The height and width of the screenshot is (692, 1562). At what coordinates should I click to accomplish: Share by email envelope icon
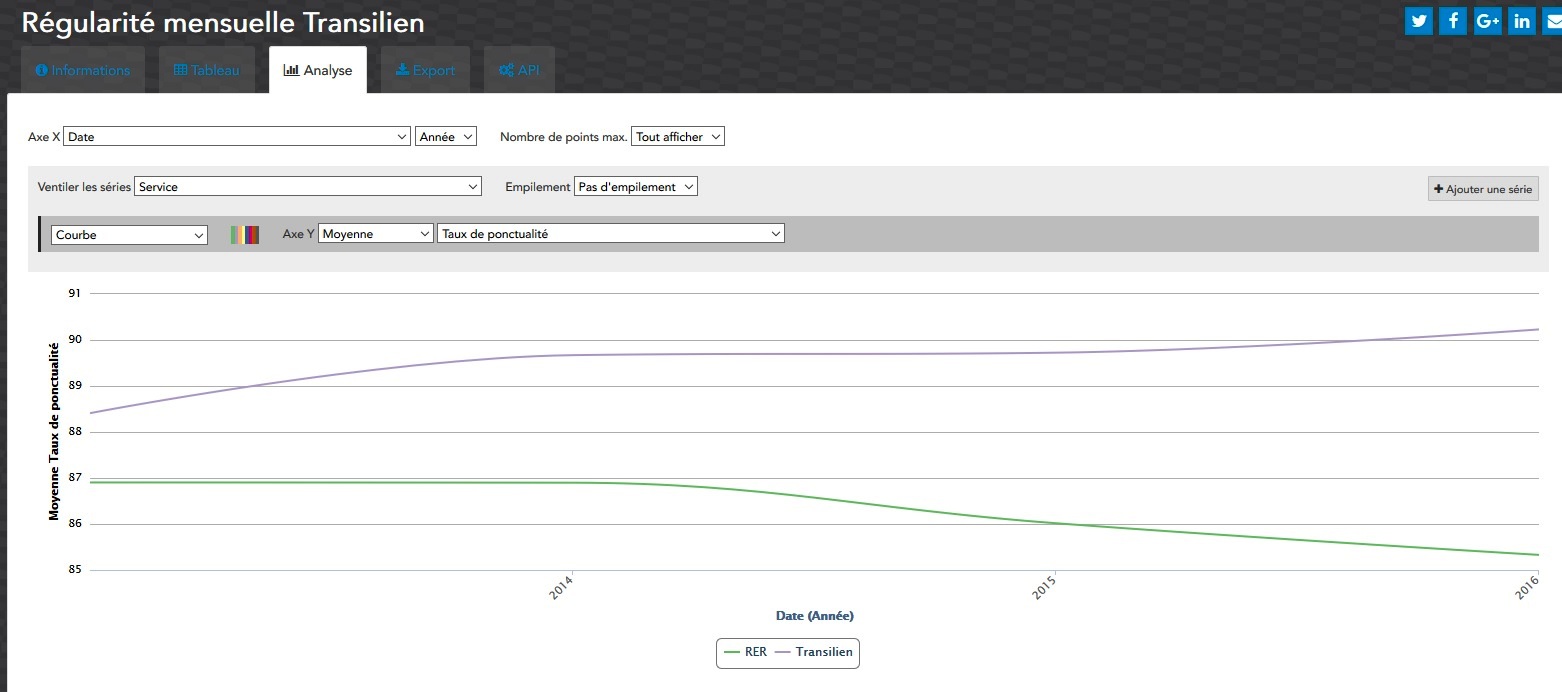click(1552, 20)
